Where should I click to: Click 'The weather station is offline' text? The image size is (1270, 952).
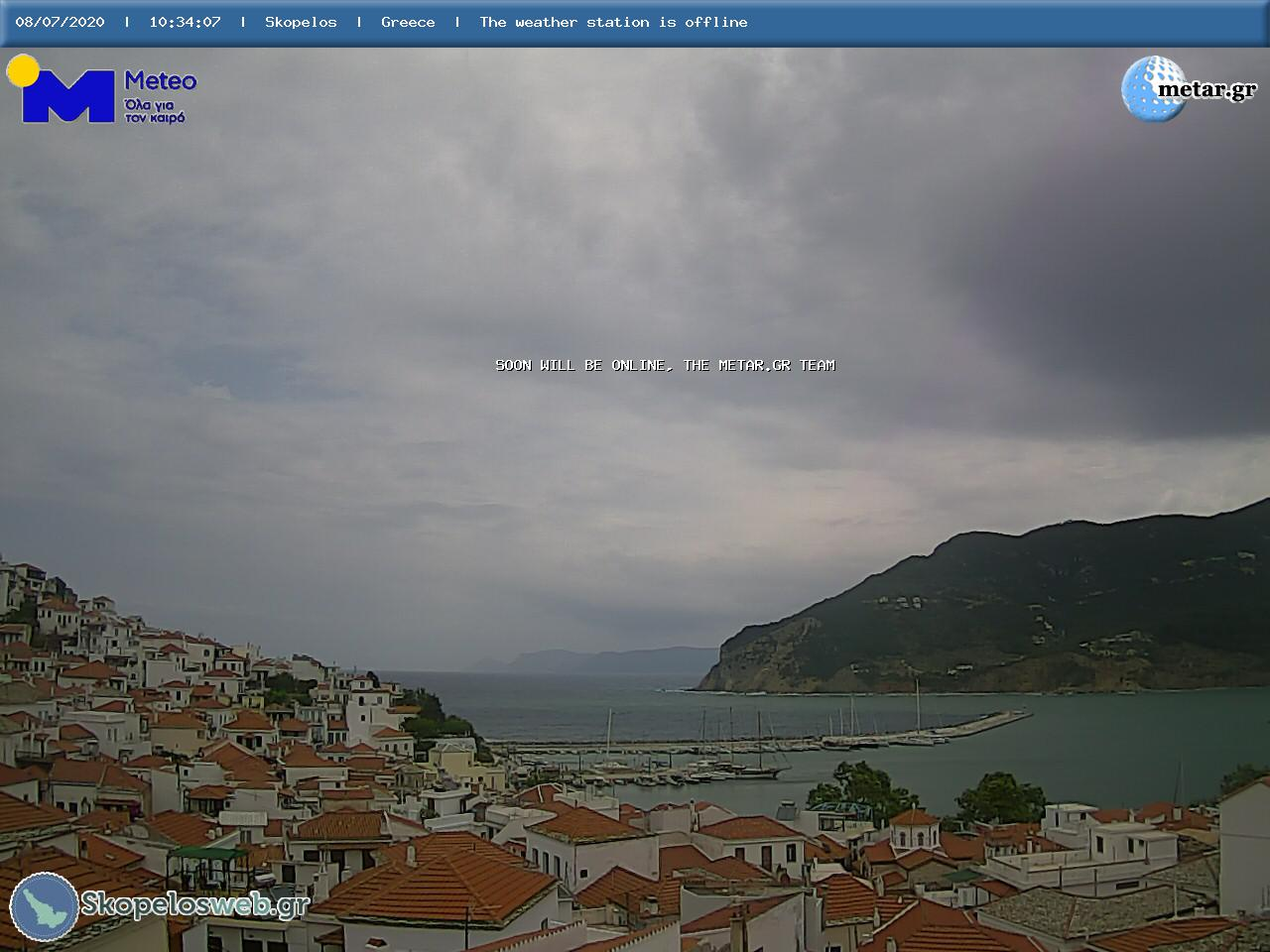(x=613, y=22)
